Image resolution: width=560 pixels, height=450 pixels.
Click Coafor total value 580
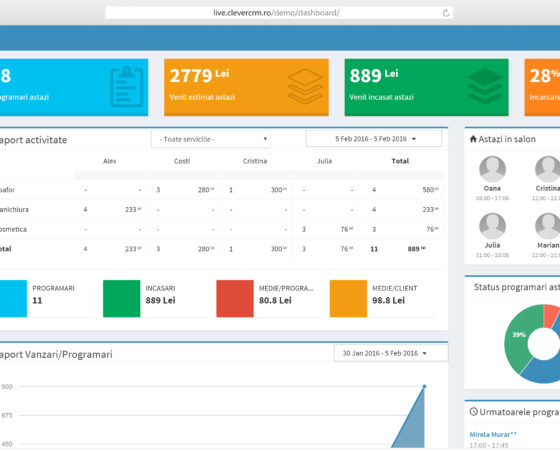[x=430, y=190]
